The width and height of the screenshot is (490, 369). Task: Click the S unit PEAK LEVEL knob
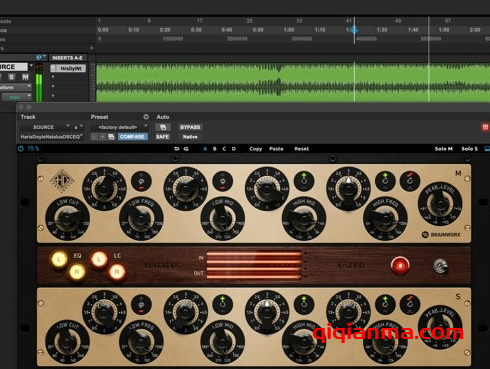pos(440,327)
